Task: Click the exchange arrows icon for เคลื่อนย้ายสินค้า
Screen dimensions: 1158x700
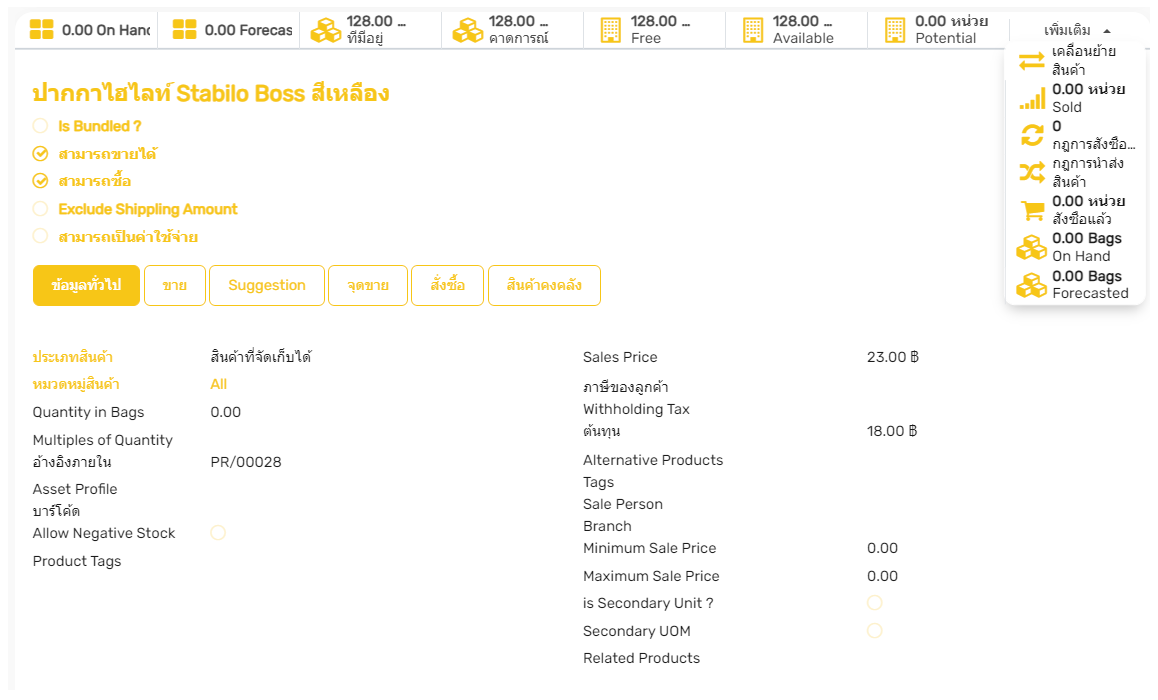Action: coord(1032,62)
